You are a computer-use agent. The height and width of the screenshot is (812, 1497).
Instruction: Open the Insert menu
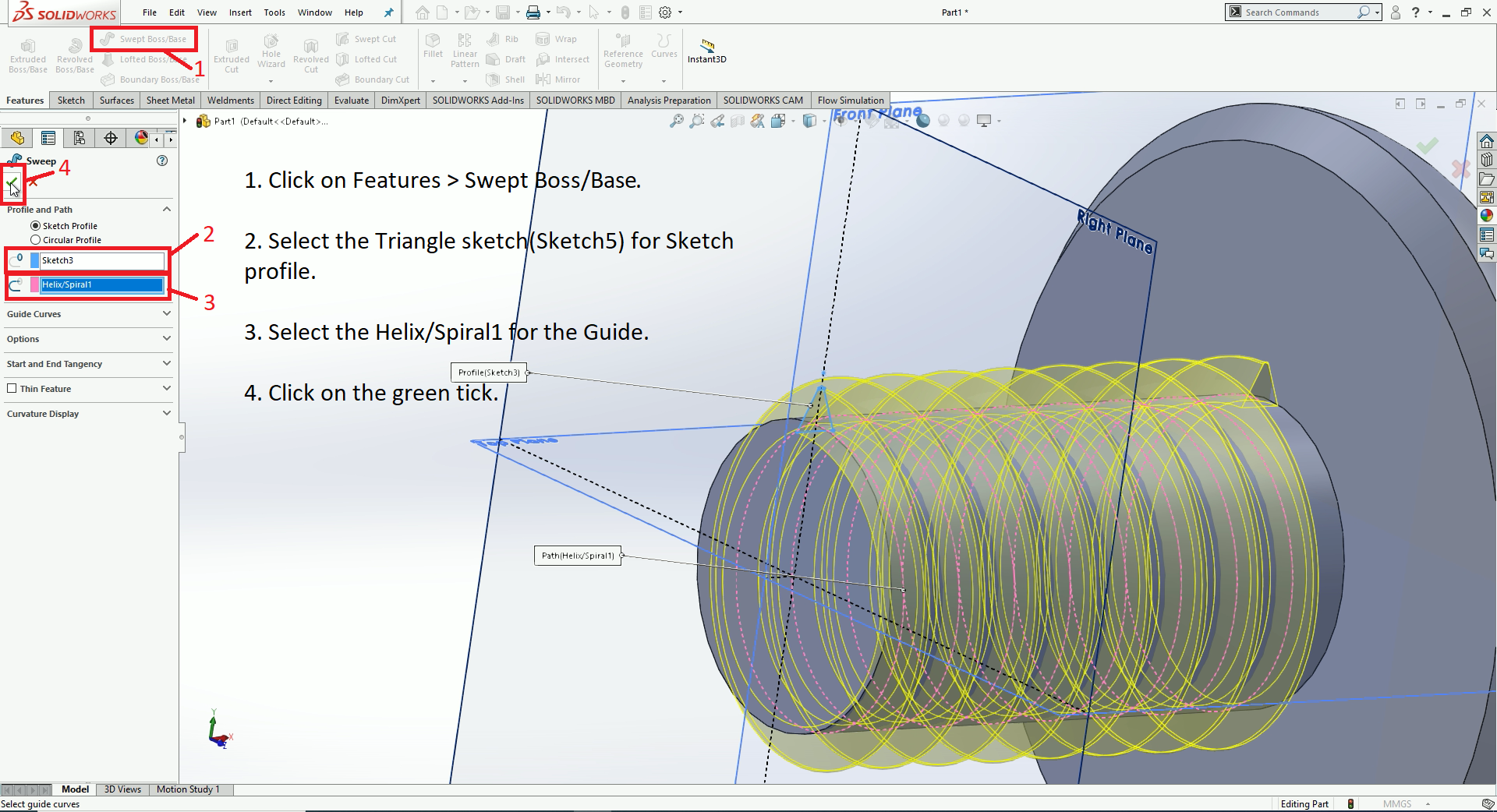(240, 12)
